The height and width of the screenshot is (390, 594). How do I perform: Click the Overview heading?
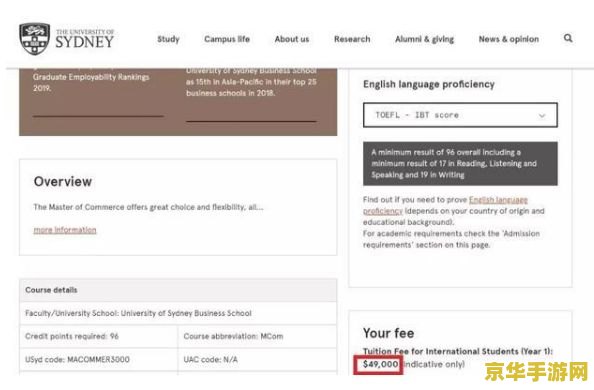pyautogui.click(x=63, y=182)
